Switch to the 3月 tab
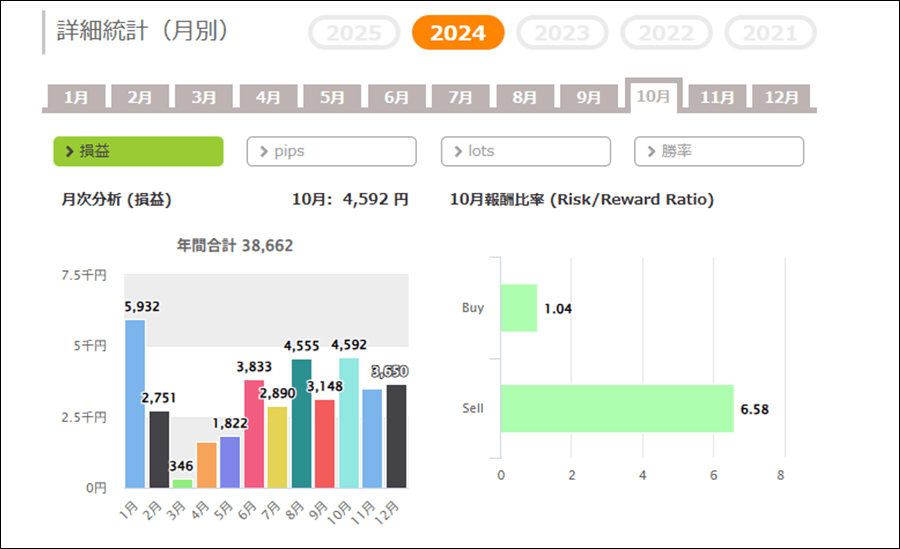900x549 pixels. click(x=204, y=97)
